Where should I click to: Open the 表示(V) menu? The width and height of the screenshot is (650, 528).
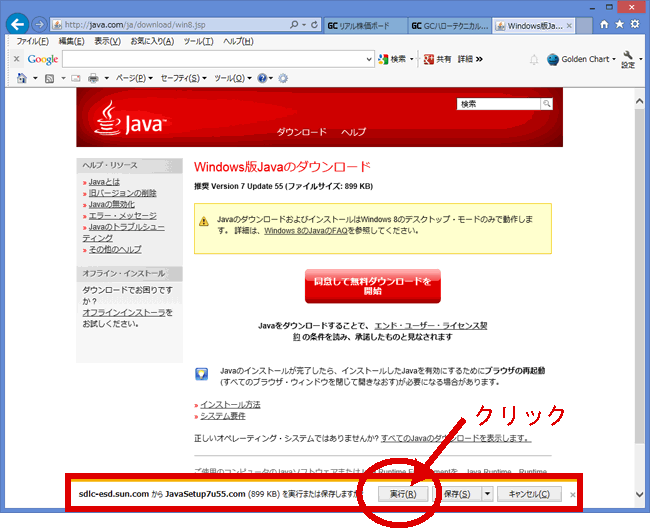tap(107, 41)
